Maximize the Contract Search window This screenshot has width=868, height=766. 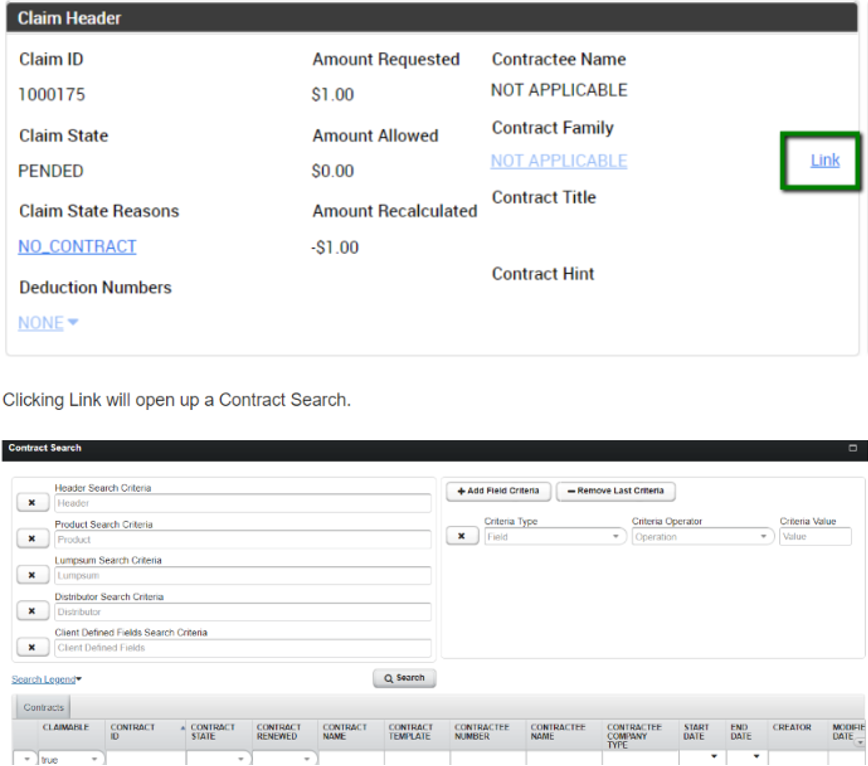(x=853, y=449)
